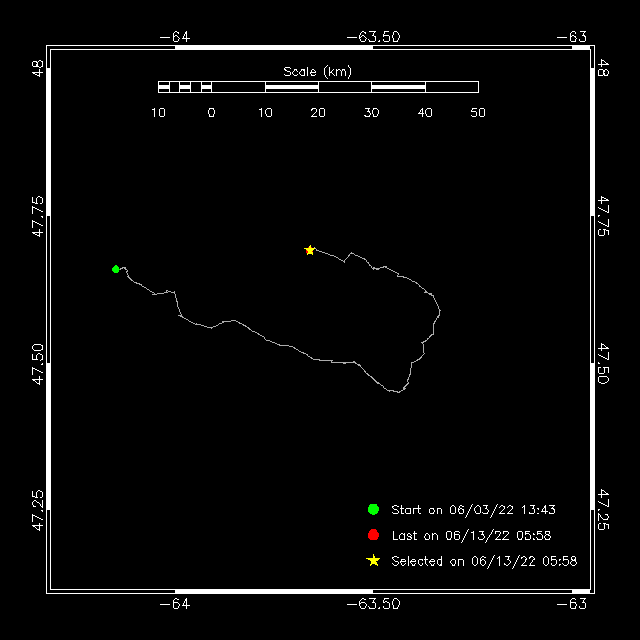
Task: Click the "Selected on 06/13/22 05:58" legend text
Action: (x=484, y=562)
